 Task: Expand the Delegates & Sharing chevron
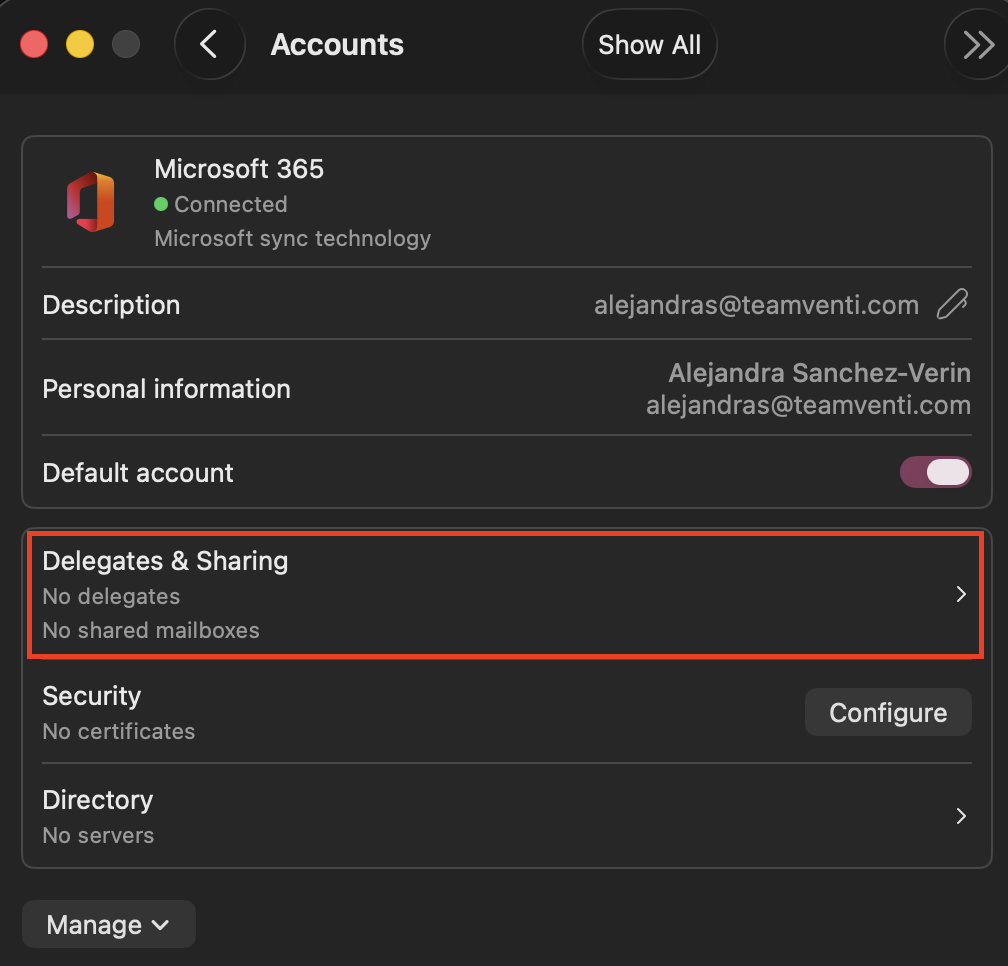click(960, 594)
